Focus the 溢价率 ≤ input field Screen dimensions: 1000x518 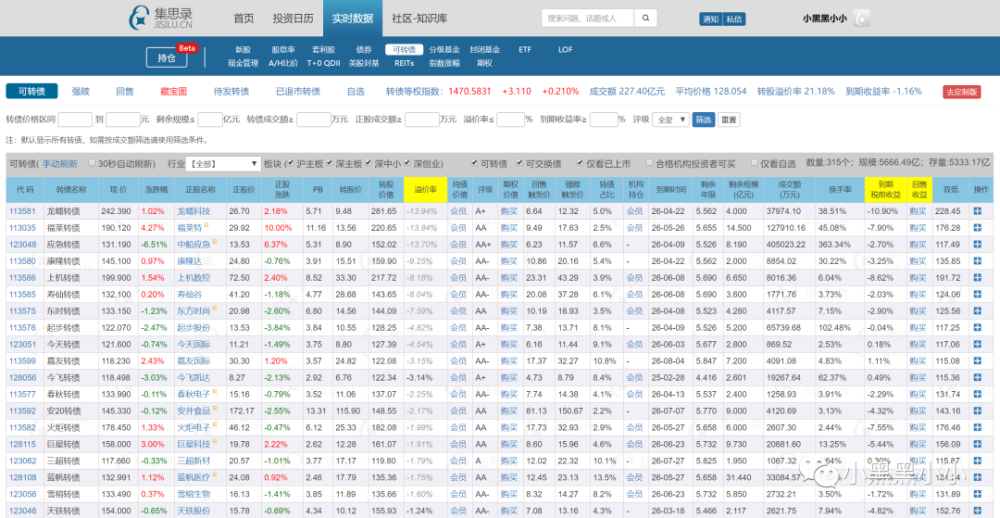pyautogui.click(x=510, y=119)
